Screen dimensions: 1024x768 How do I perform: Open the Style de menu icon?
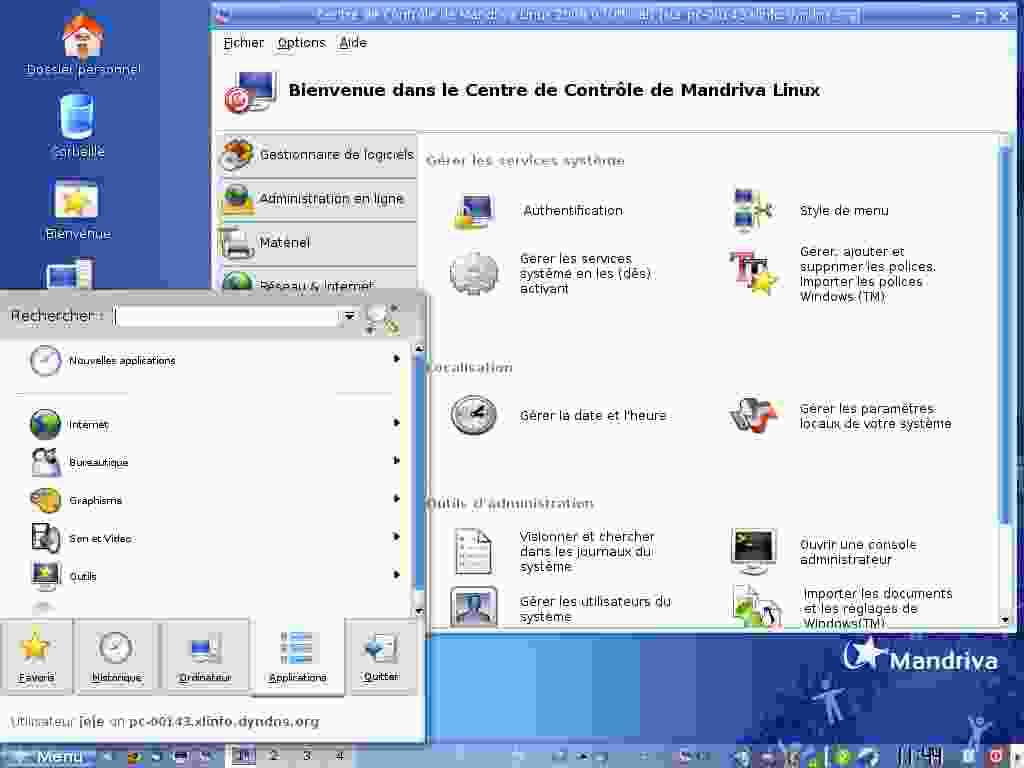pyautogui.click(x=752, y=210)
